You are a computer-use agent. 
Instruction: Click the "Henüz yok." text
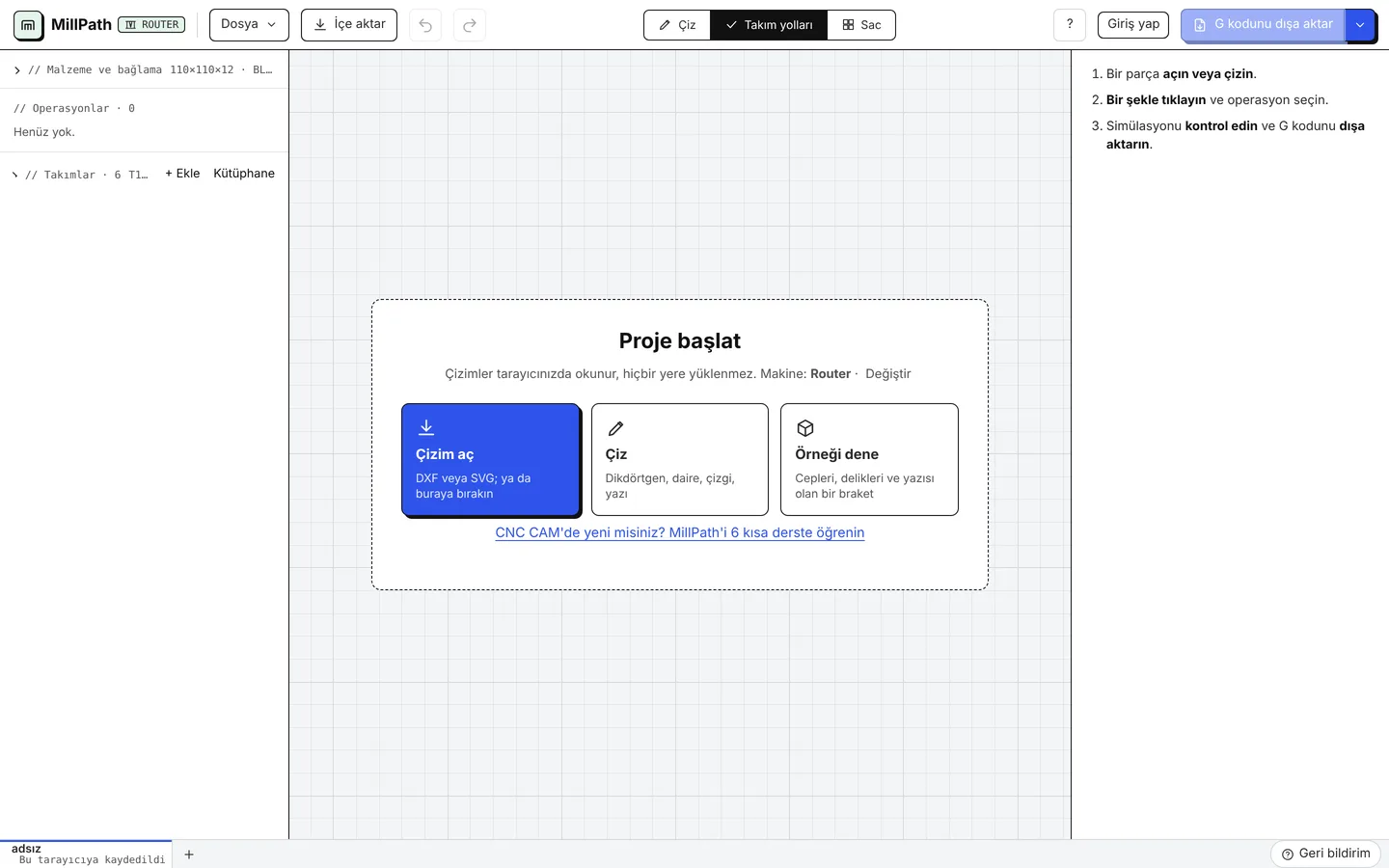(x=44, y=132)
